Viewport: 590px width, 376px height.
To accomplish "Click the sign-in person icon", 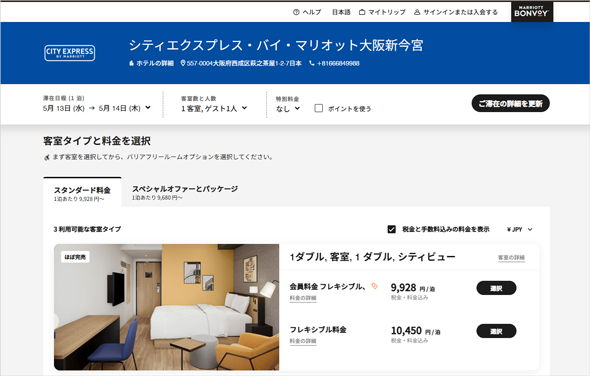I will click(417, 12).
